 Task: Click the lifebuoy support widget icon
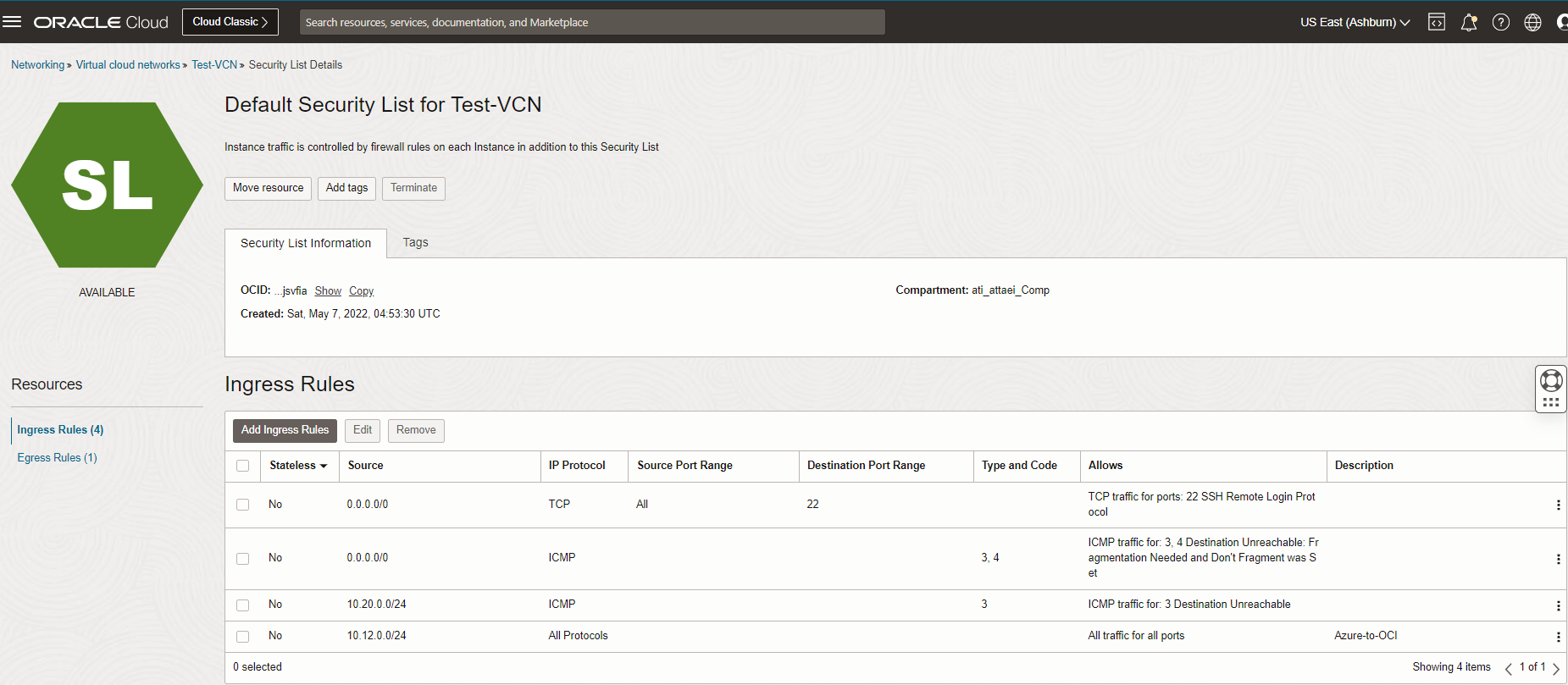[1551, 380]
